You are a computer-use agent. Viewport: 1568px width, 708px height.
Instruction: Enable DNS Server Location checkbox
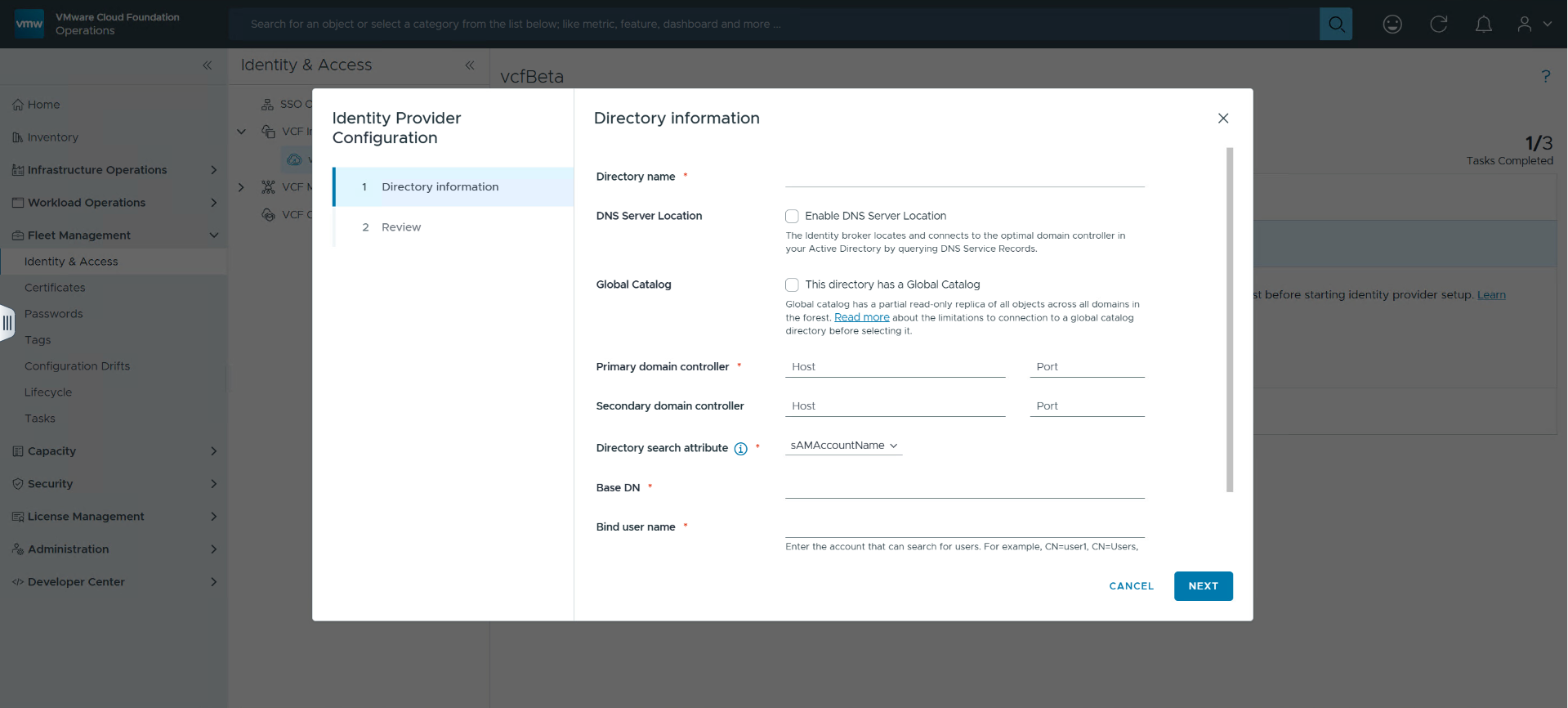click(792, 217)
